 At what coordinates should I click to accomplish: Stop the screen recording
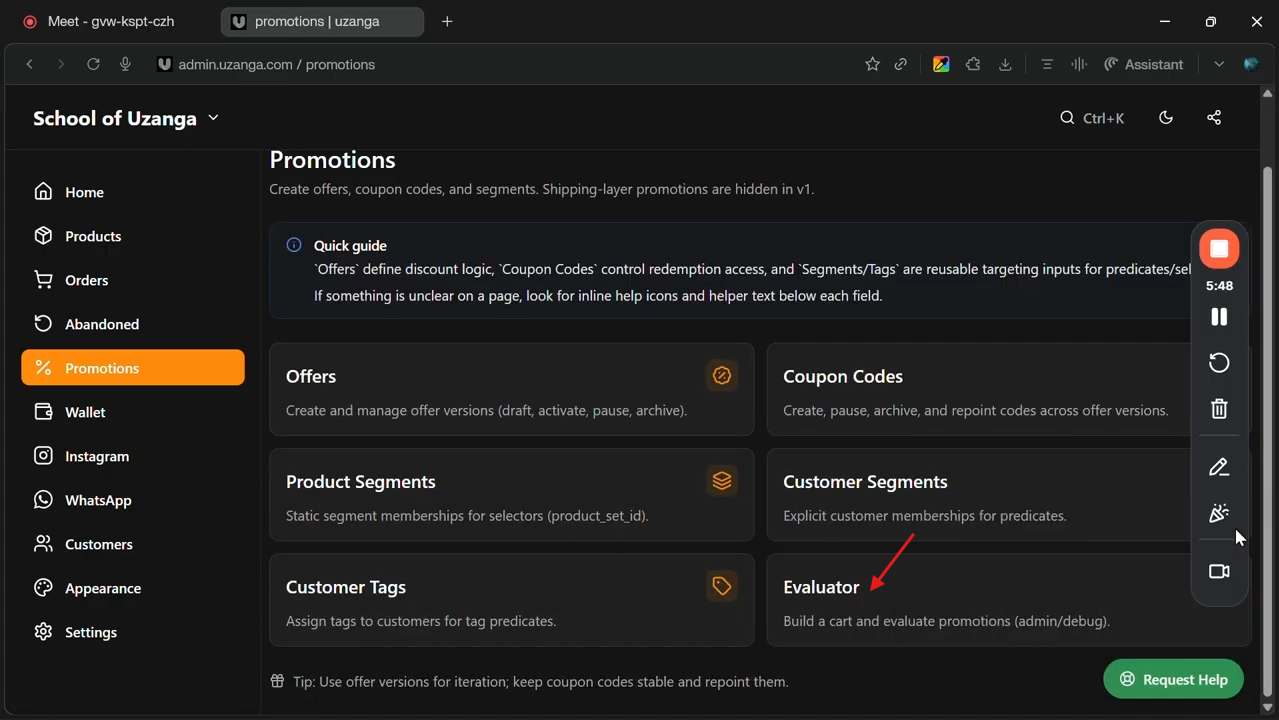click(x=1219, y=249)
